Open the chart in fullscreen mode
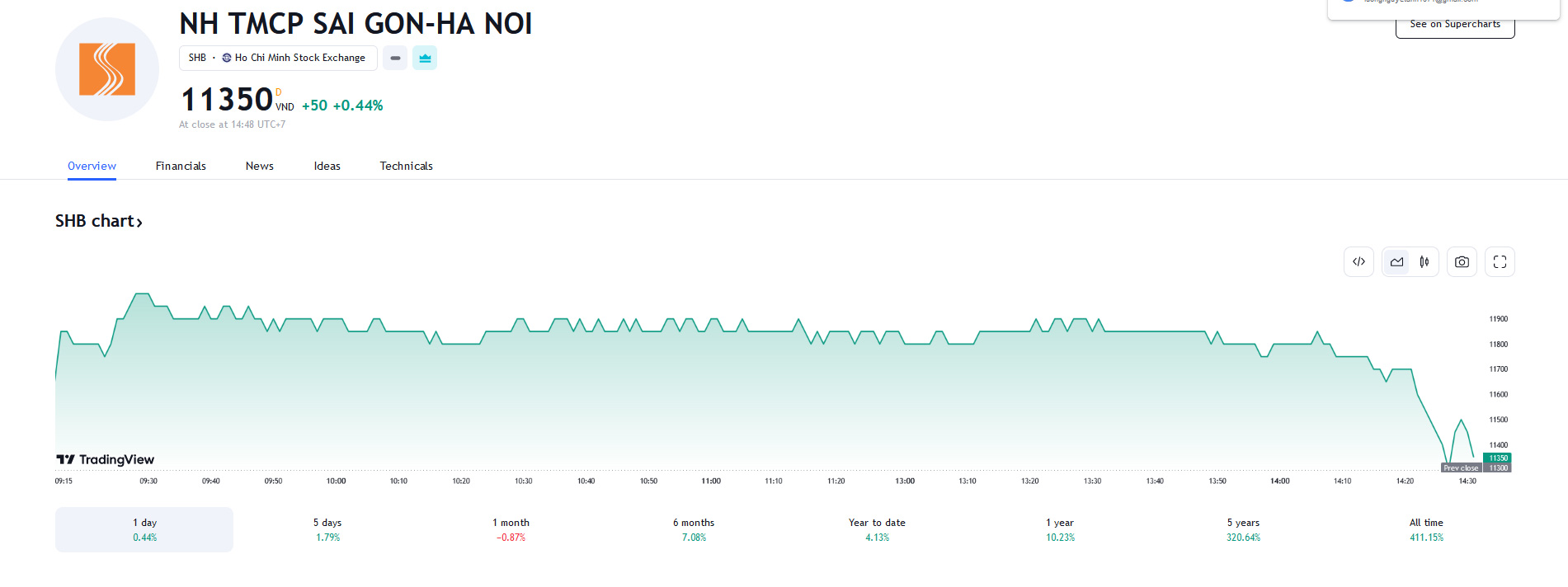 1500,262
